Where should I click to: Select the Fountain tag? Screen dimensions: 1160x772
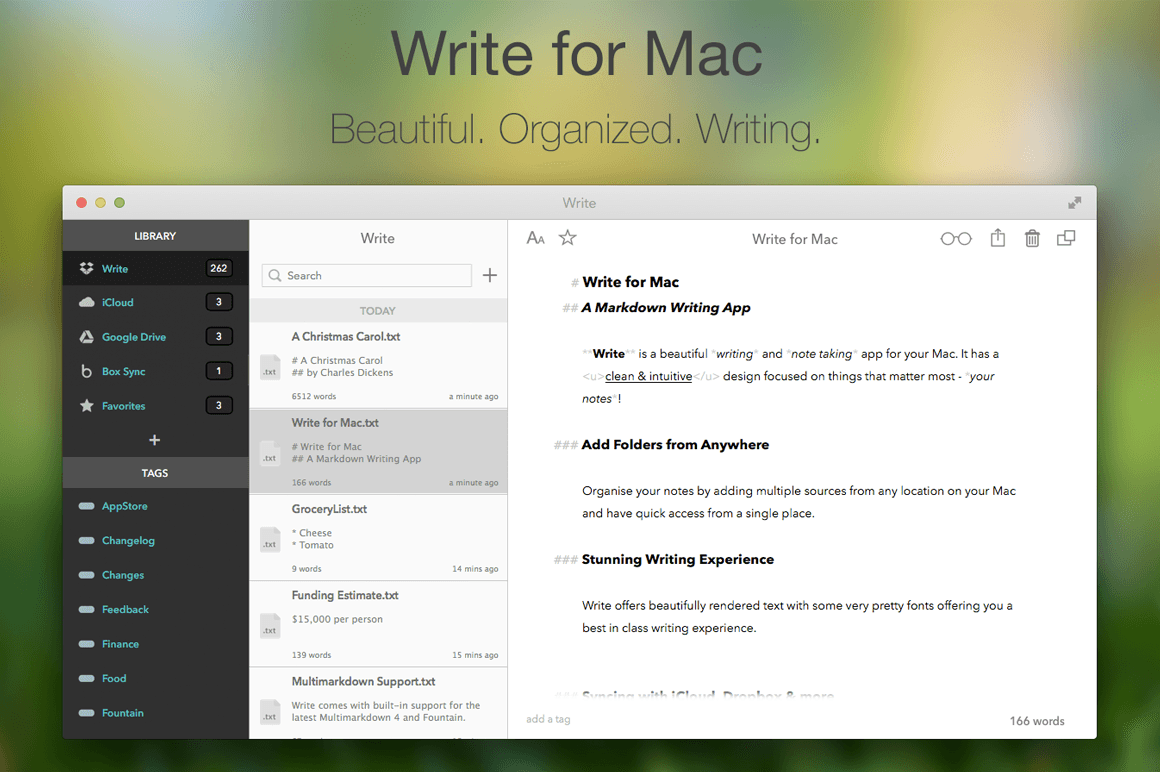point(155,713)
